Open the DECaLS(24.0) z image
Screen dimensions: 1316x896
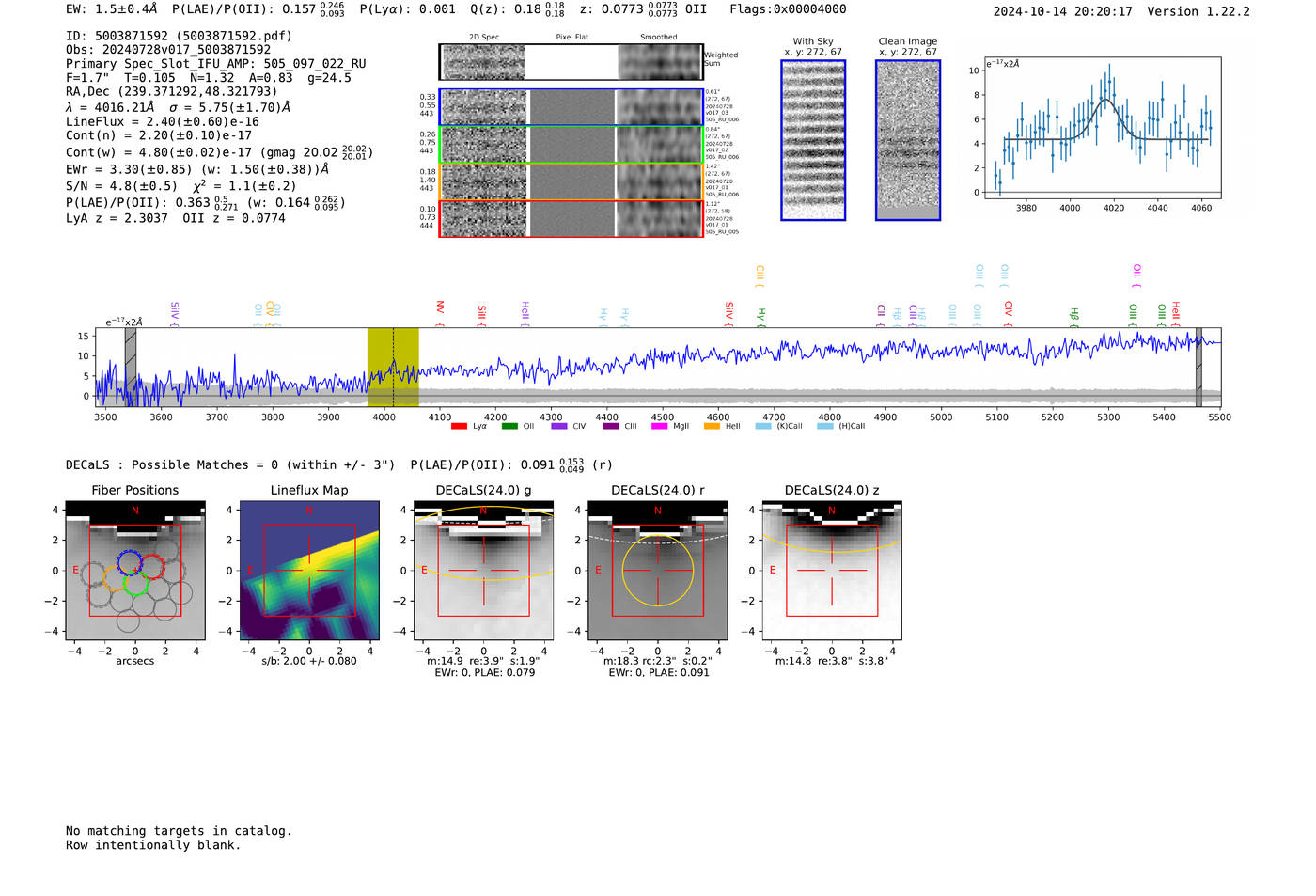[x=832, y=571]
